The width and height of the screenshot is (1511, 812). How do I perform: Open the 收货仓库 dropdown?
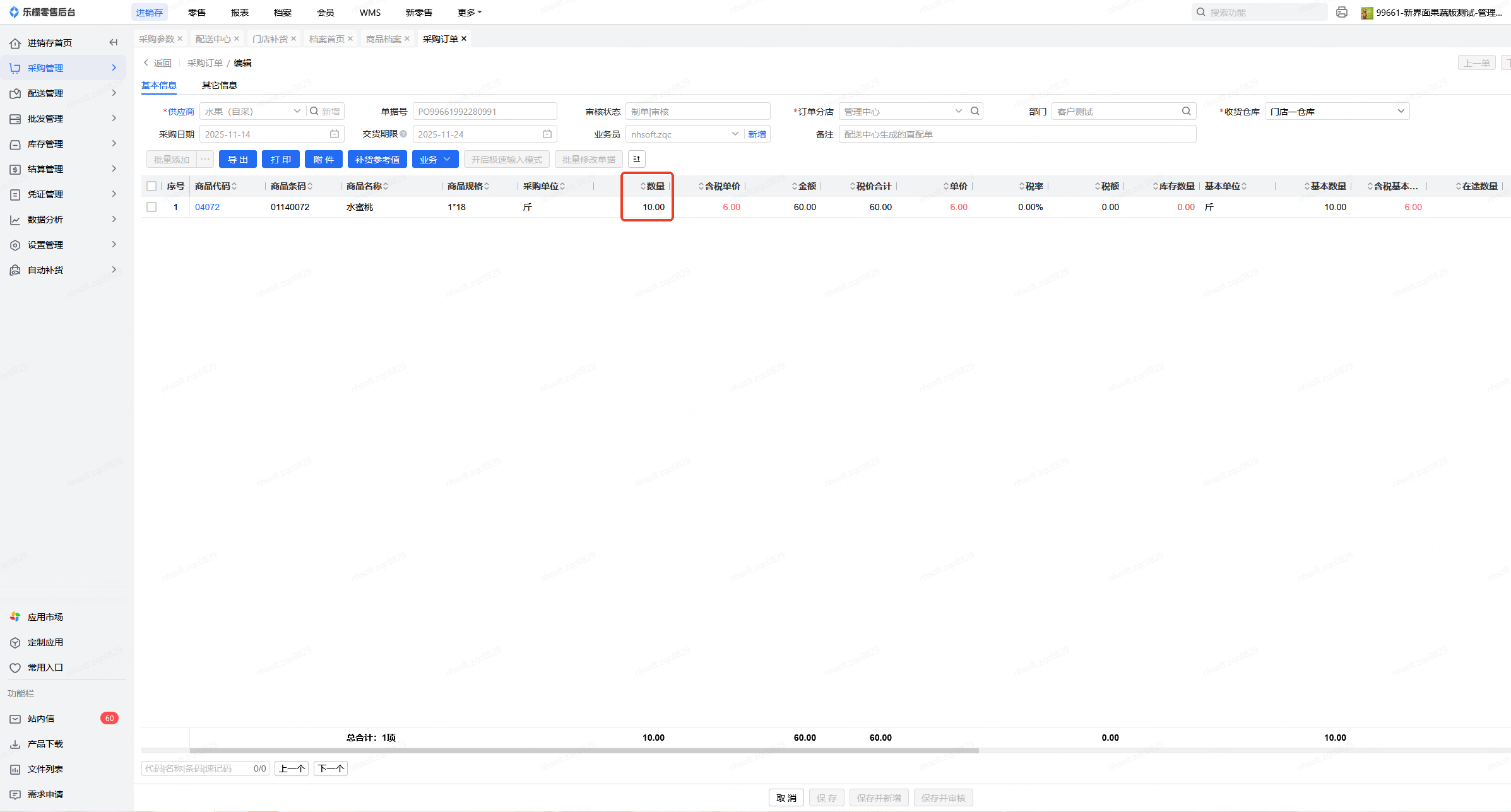1337,111
